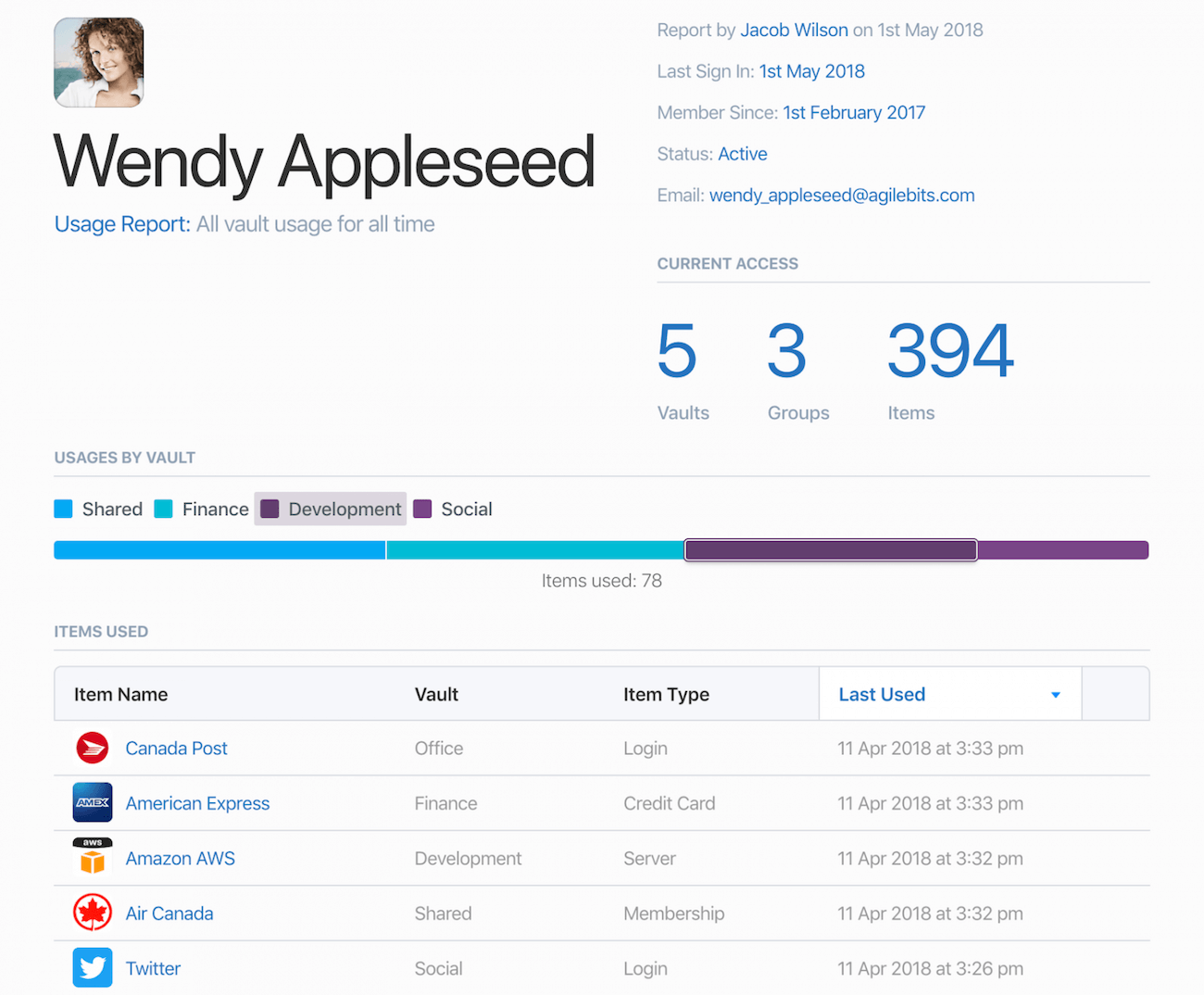
Task: Click the purple Social legend swatch
Action: [423, 509]
